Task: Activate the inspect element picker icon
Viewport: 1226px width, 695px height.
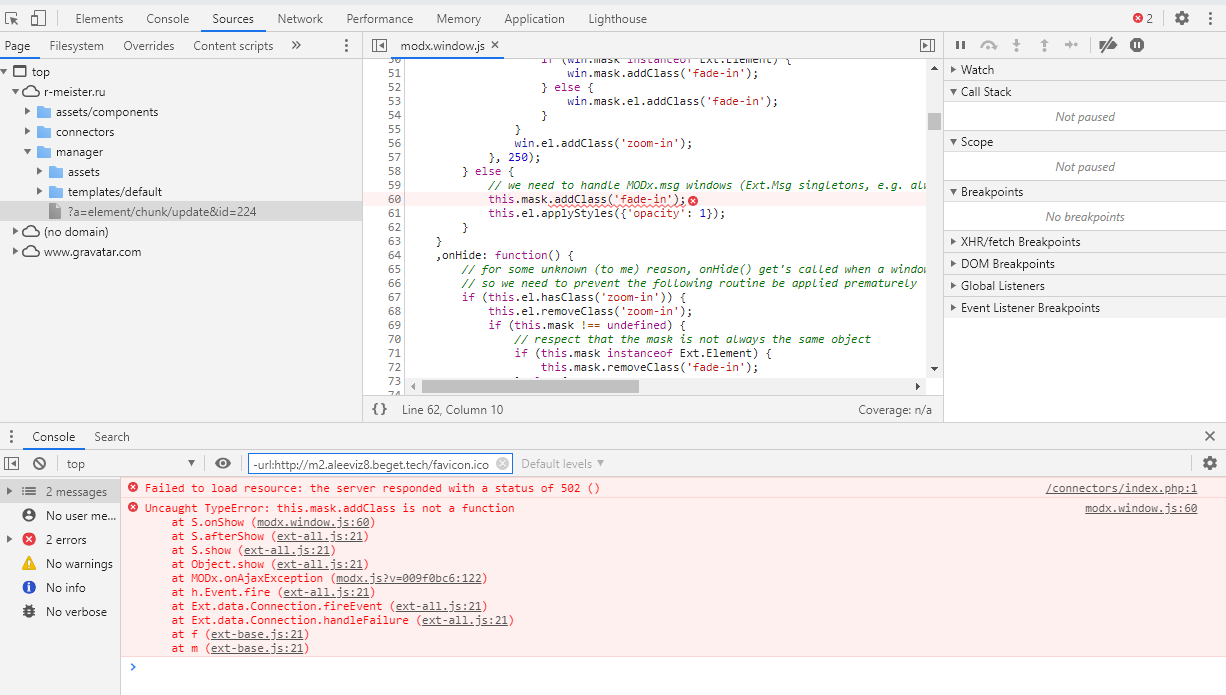Action: click(x=14, y=18)
